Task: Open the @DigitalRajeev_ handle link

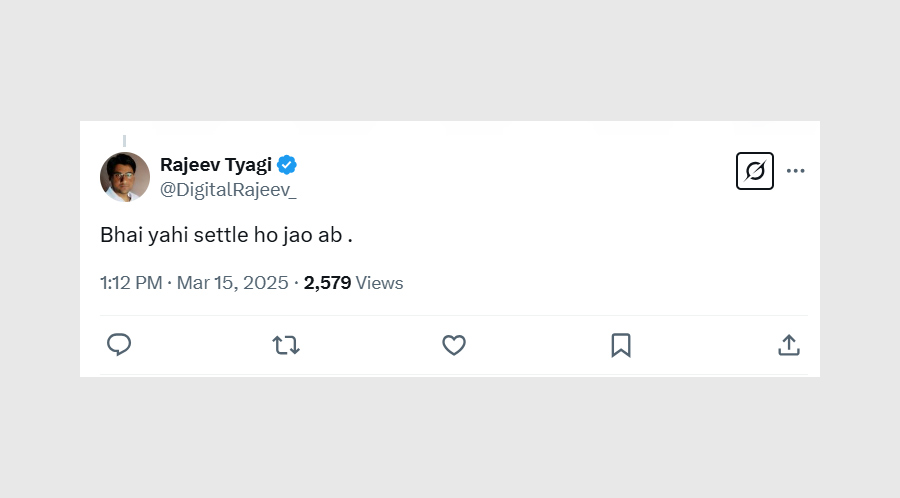Action: 228,190
